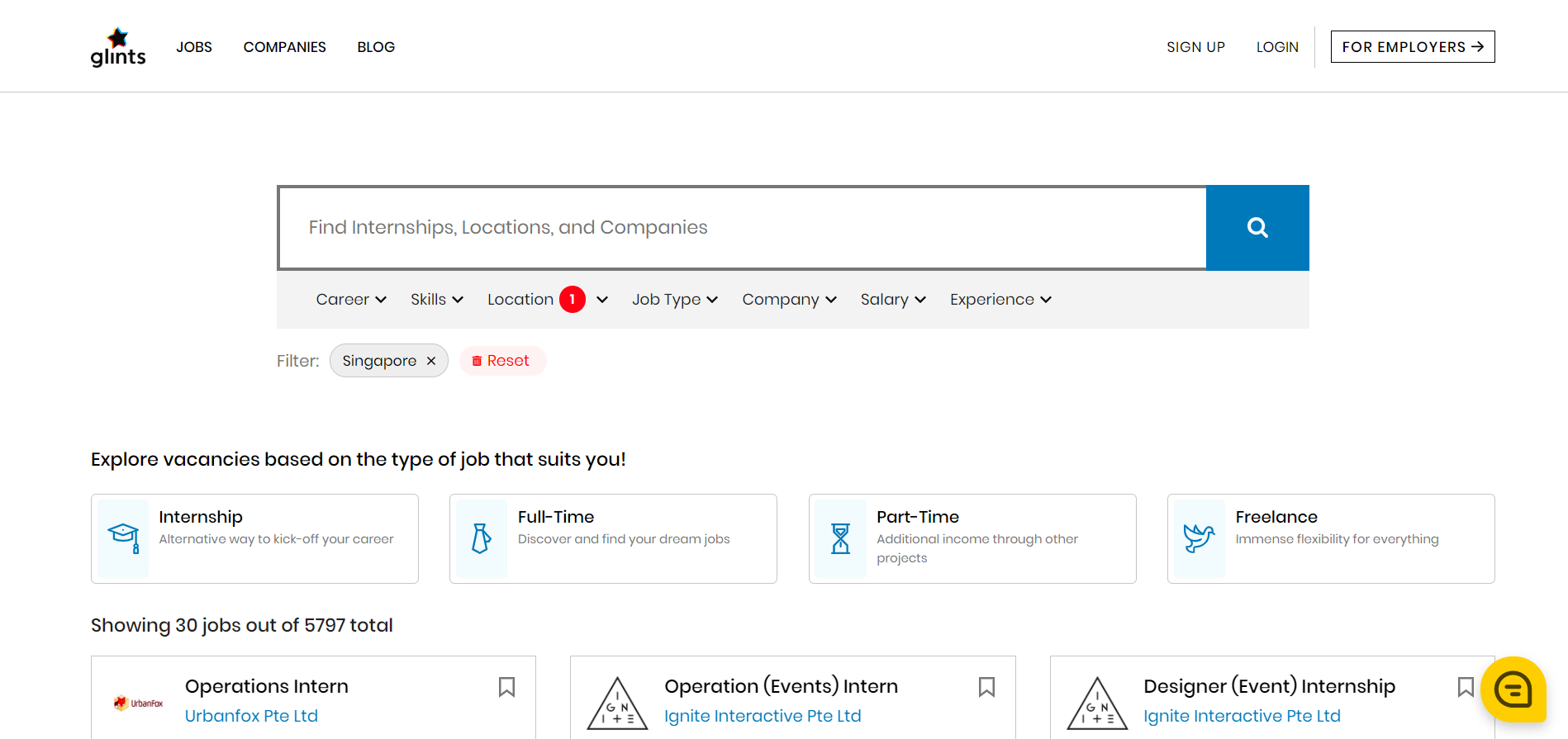This screenshot has height=739, width=1568.
Task: Open Ignite Interactive link under Designer (Event) Internship
Action: (1242, 716)
